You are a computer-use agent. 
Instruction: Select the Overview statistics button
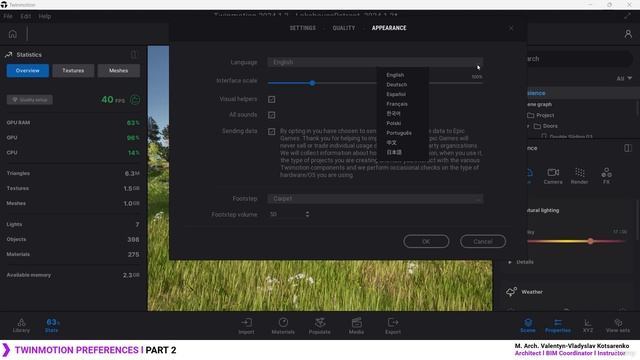pyautogui.click(x=27, y=71)
